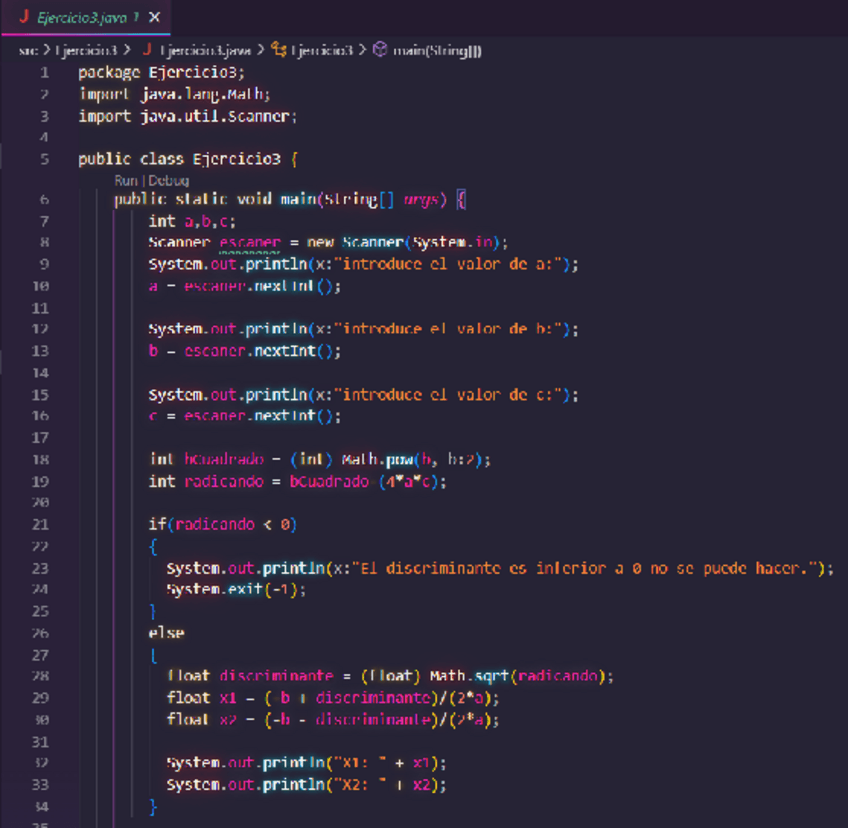
Task: Click the Ejercicio3 class symbol icon in breadcrumbs
Action: tap(279, 50)
